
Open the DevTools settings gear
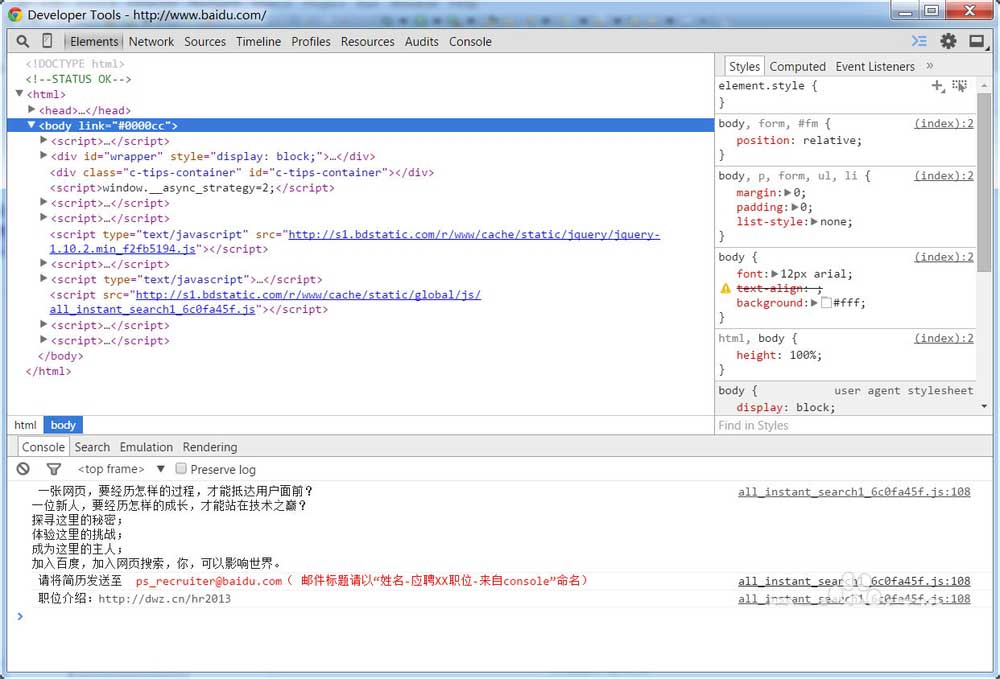948,41
